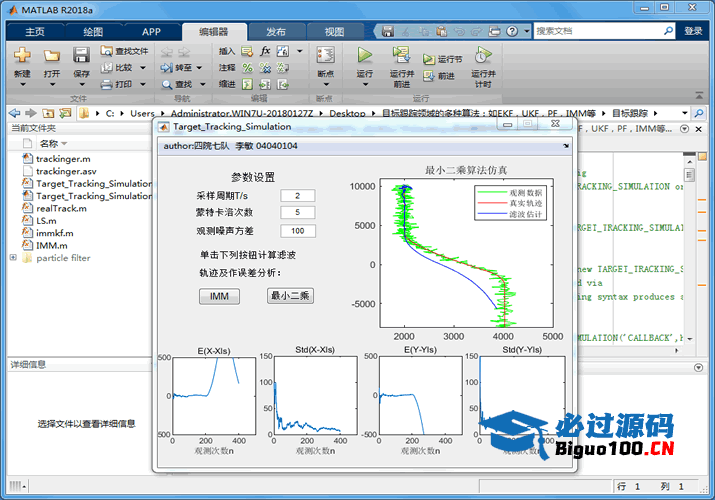Click the 最小二乘 button

click(290, 296)
